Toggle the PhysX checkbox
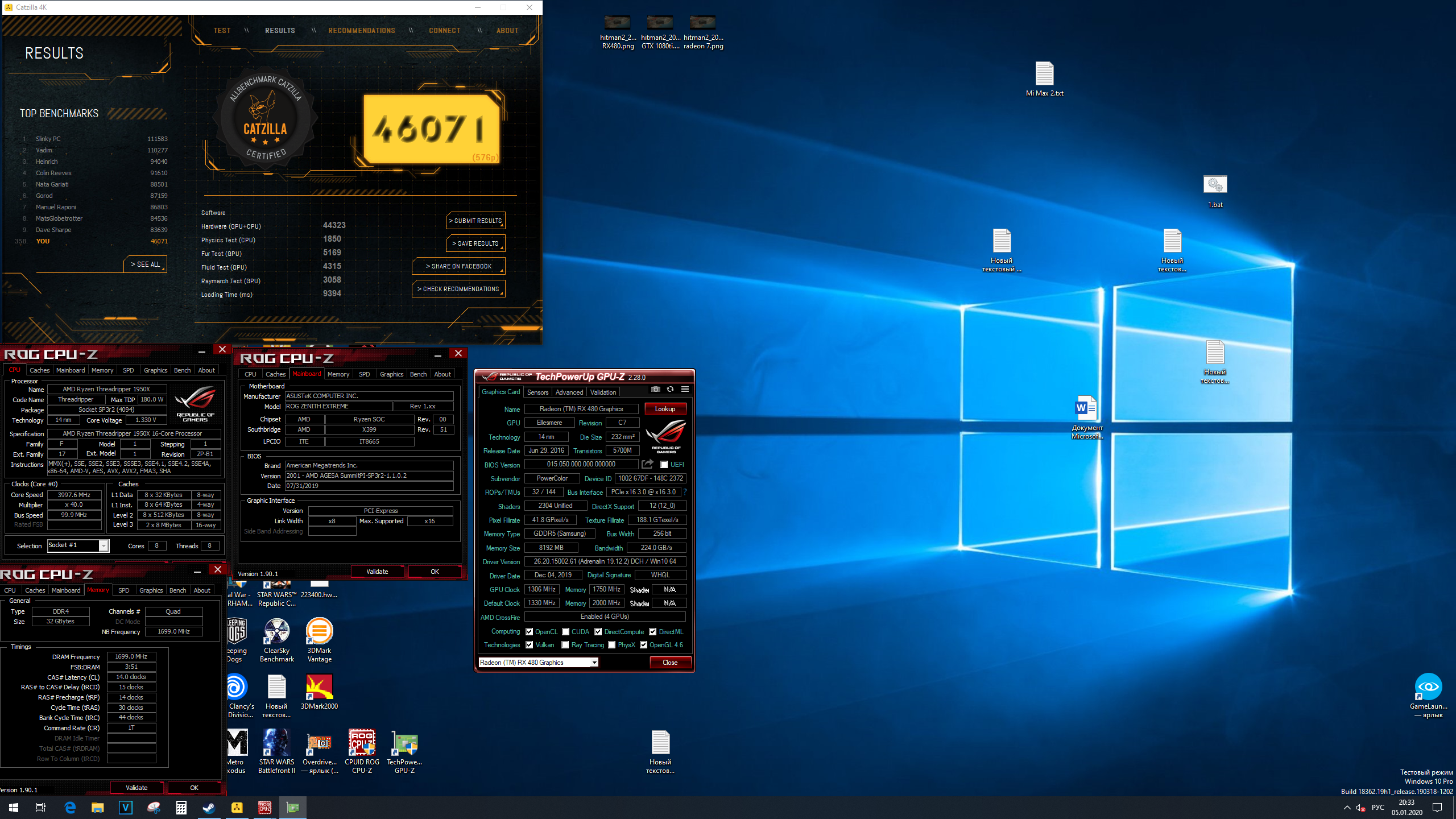The width and height of the screenshot is (1456, 819). click(x=612, y=645)
